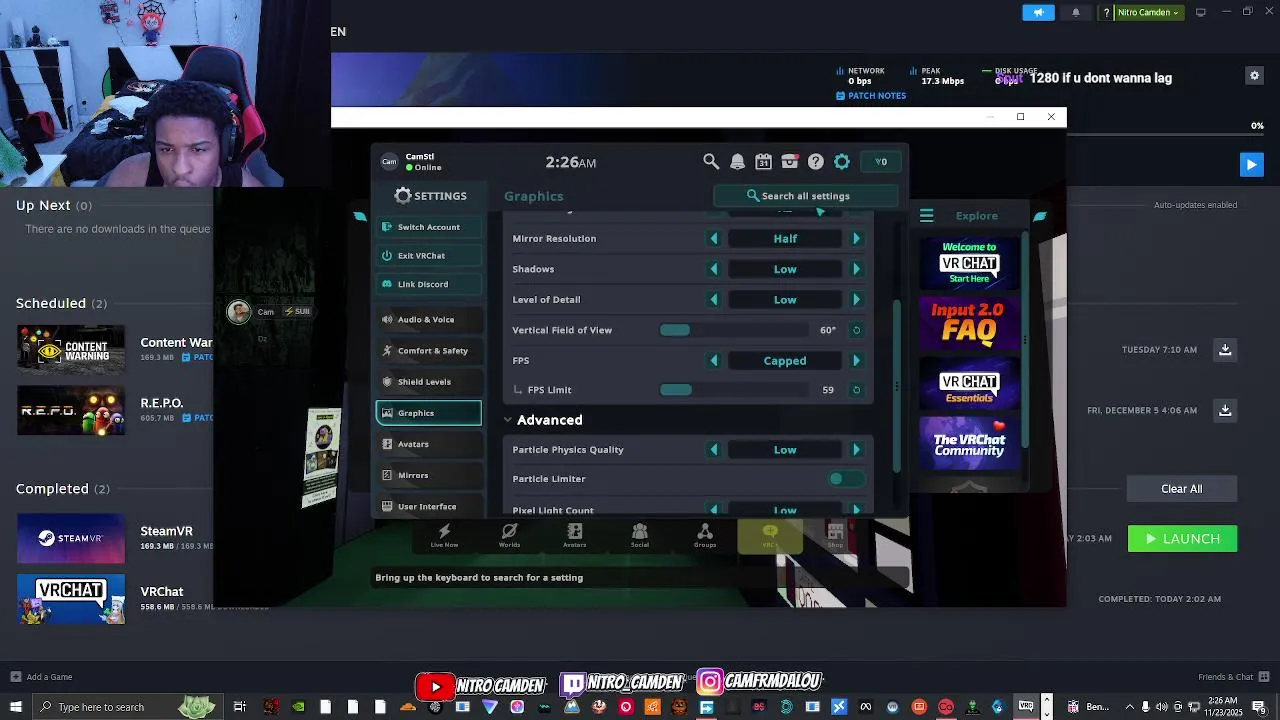Decrease Mirror Resolution with left arrow

point(714,239)
